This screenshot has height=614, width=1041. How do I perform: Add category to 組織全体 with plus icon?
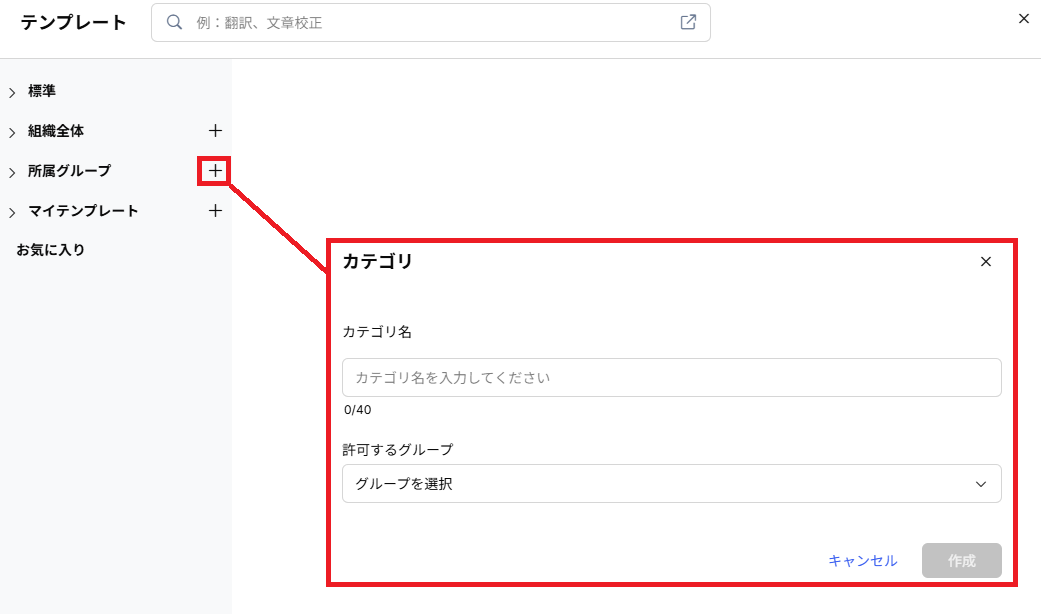tap(215, 131)
